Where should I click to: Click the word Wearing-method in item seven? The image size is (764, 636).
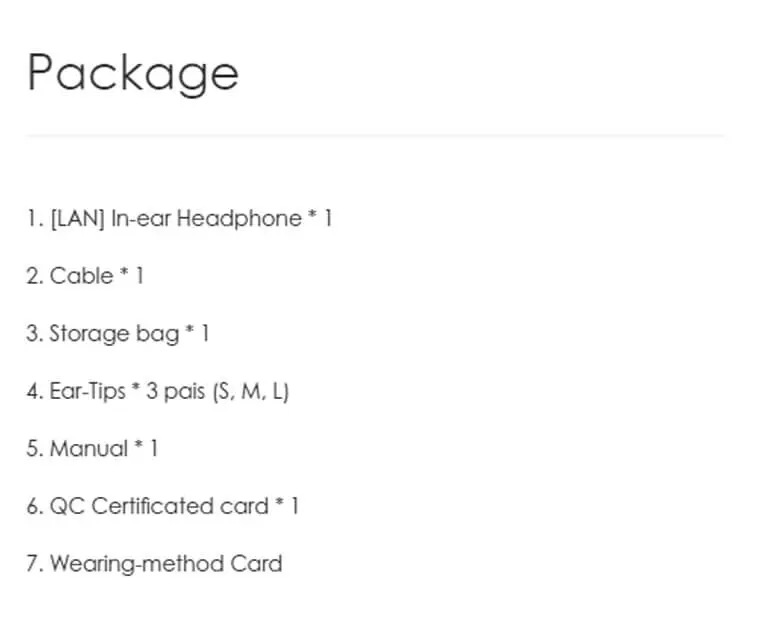point(137,563)
